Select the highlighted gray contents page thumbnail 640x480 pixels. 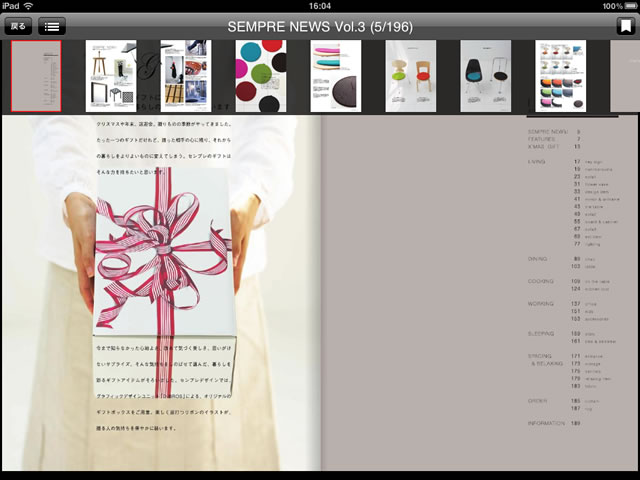[36, 76]
